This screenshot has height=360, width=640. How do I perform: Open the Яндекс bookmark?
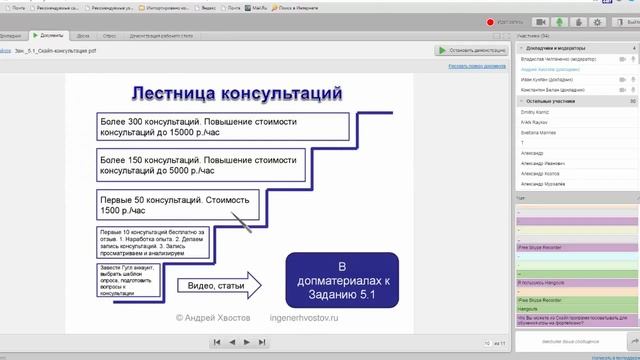[x=205, y=8]
